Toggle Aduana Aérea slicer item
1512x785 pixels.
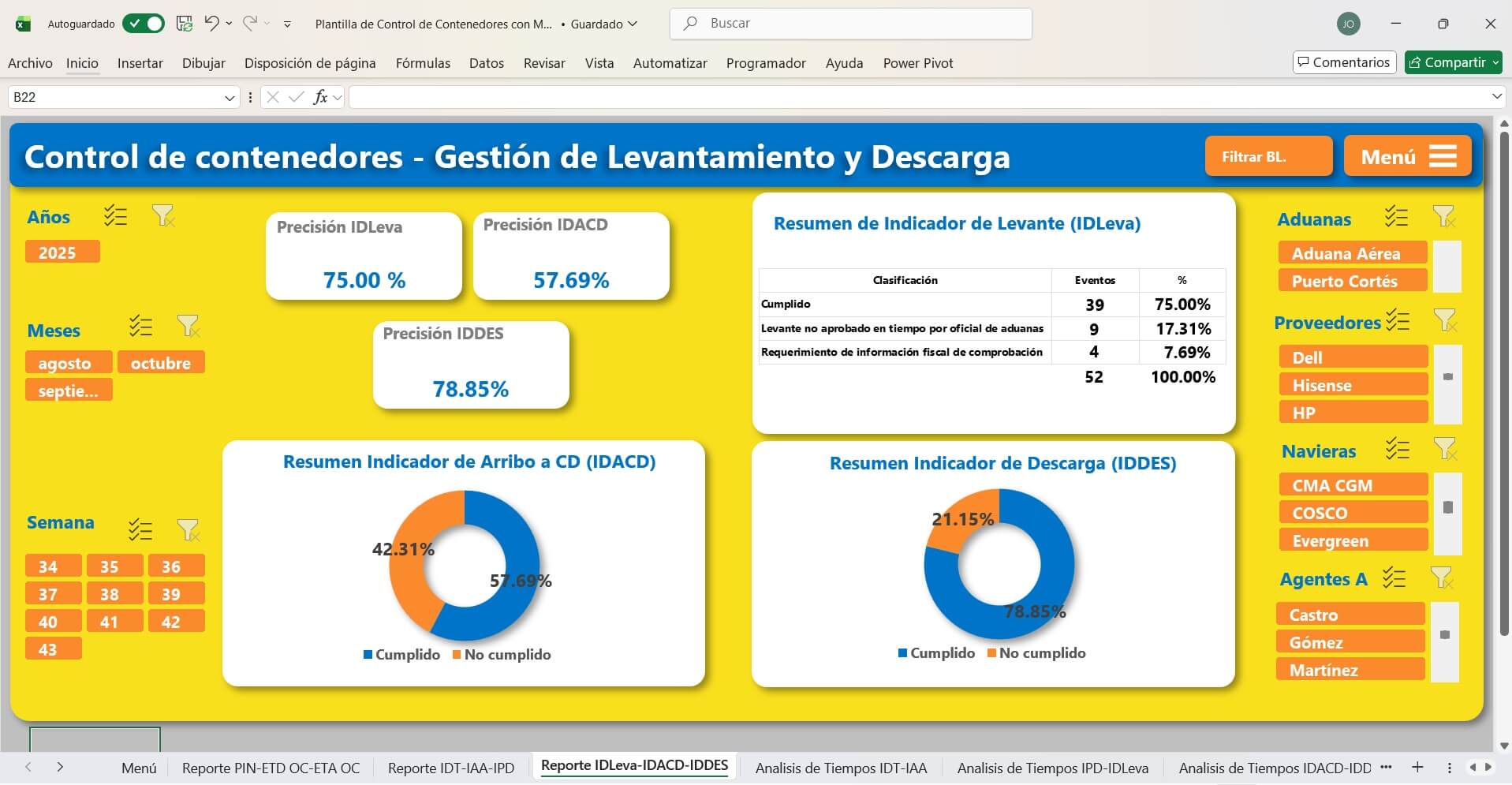tap(1352, 253)
